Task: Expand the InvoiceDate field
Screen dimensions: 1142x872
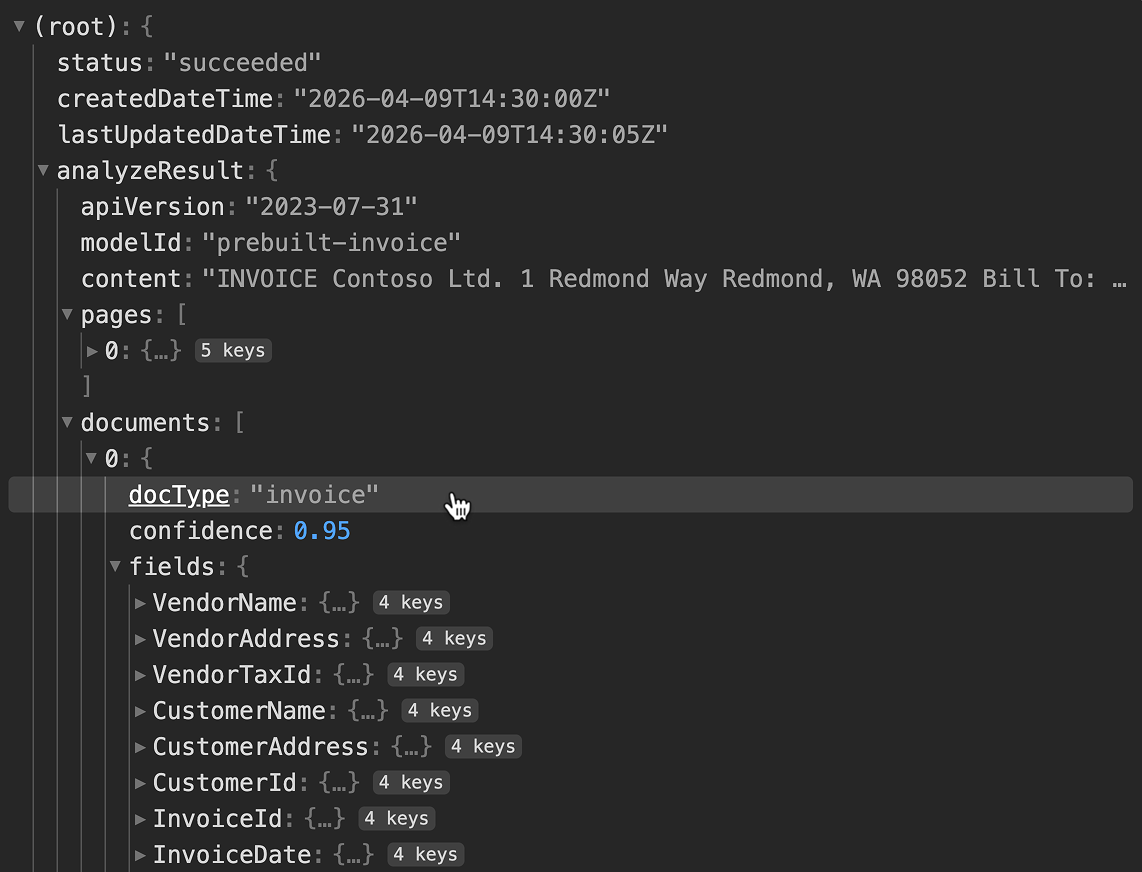Action: click(140, 855)
